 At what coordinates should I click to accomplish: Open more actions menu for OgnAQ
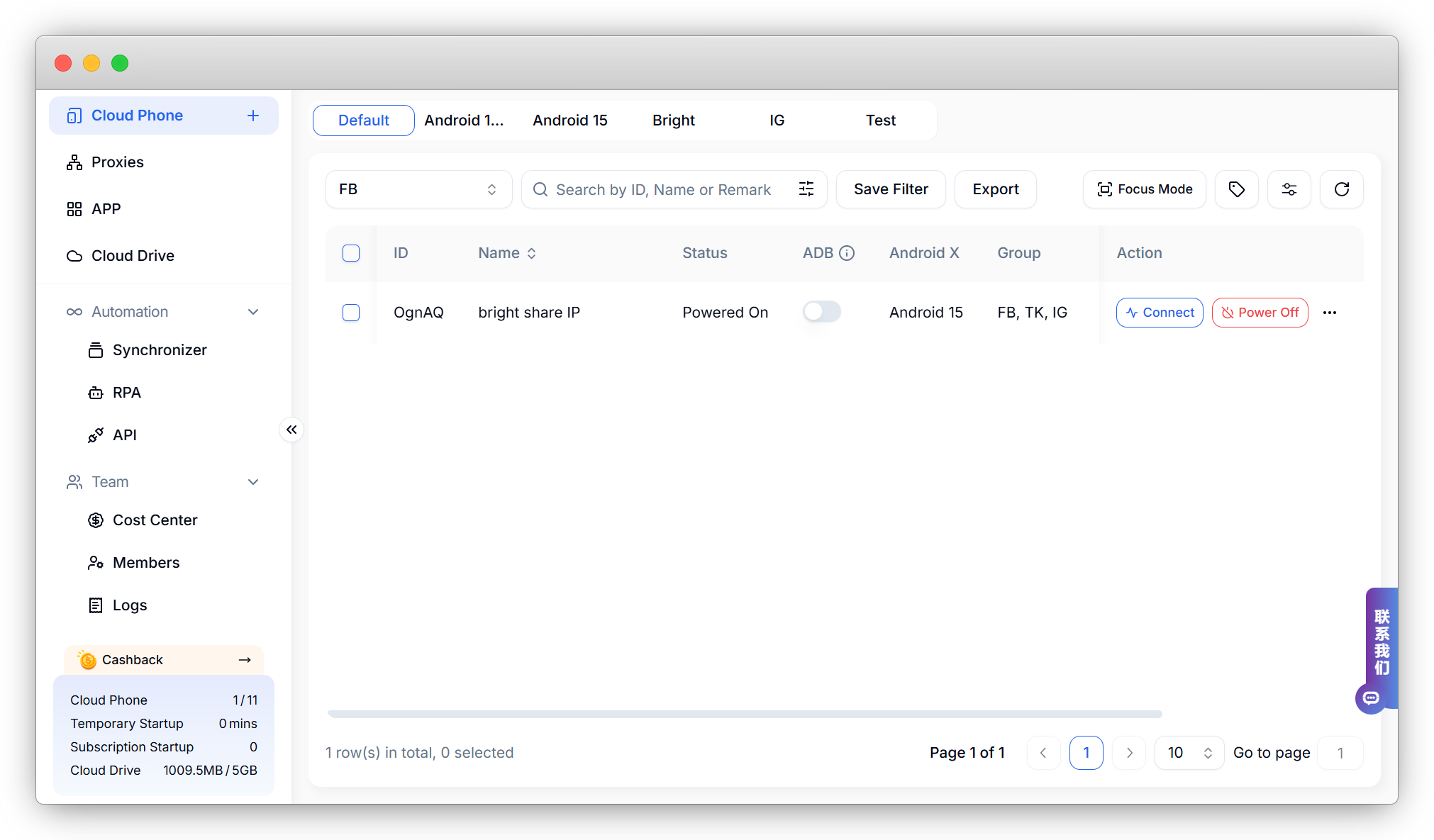[1330, 313]
